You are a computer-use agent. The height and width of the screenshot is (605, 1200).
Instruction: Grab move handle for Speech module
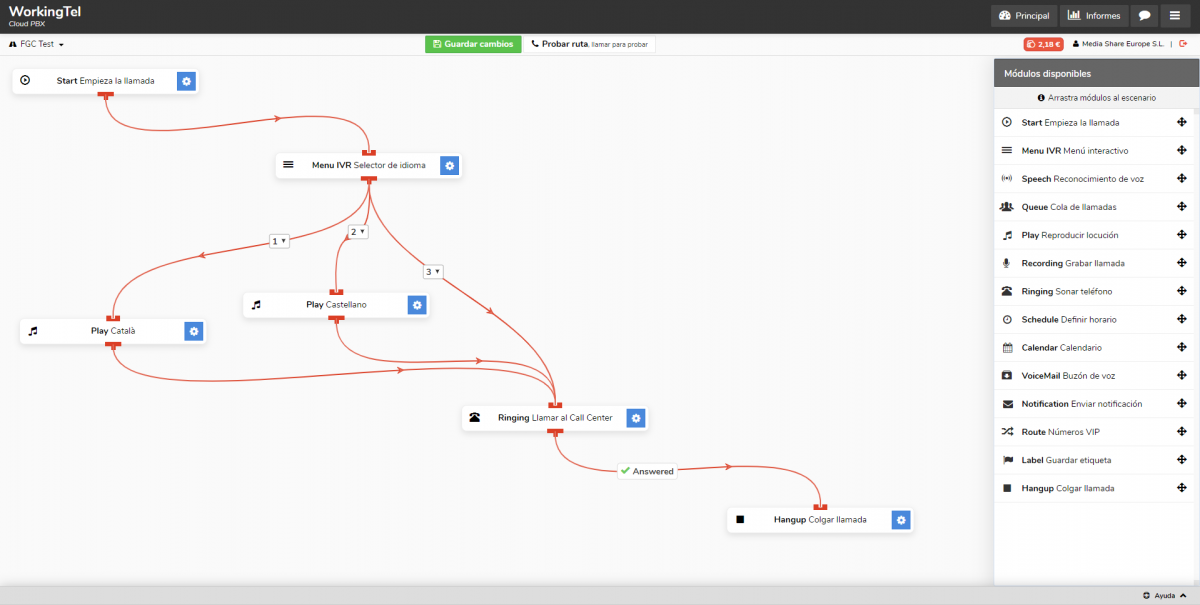click(x=1182, y=179)
